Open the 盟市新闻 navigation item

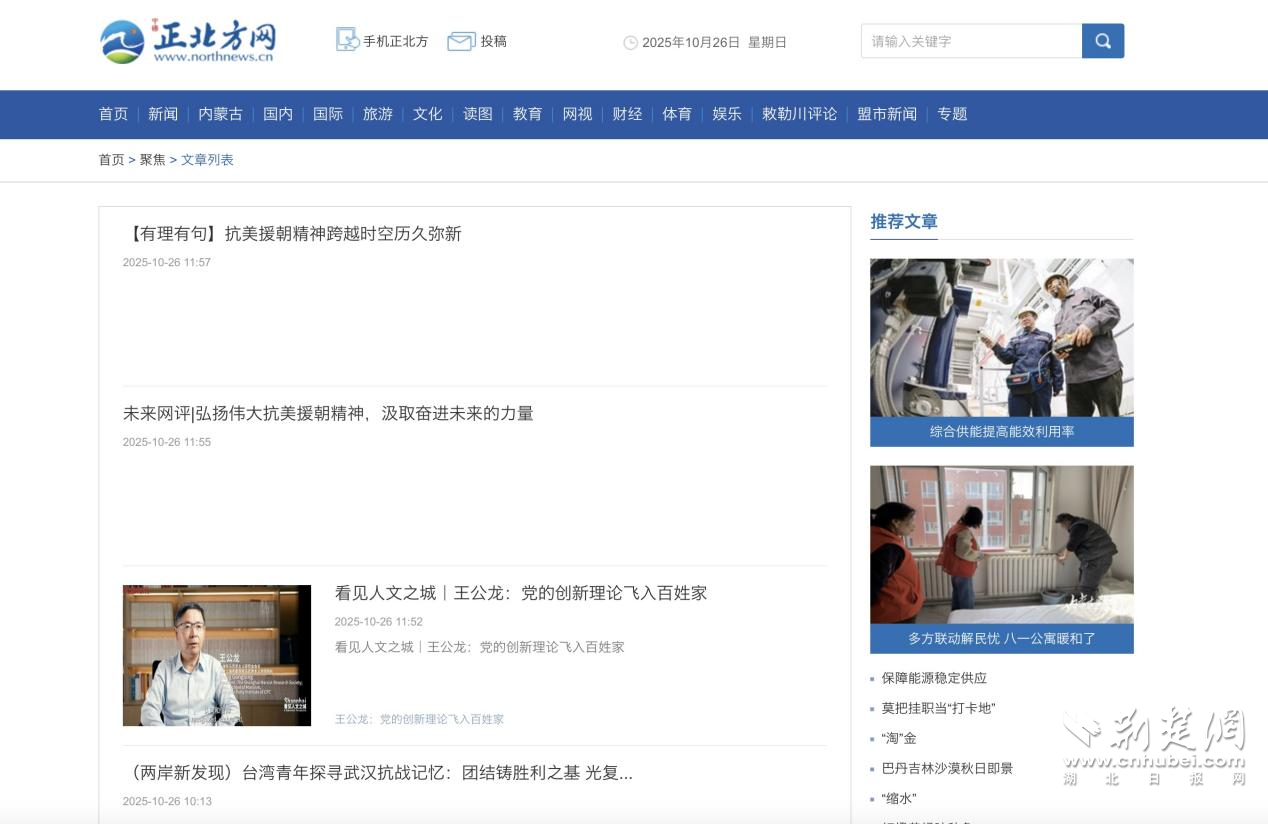tap(886, 114)
